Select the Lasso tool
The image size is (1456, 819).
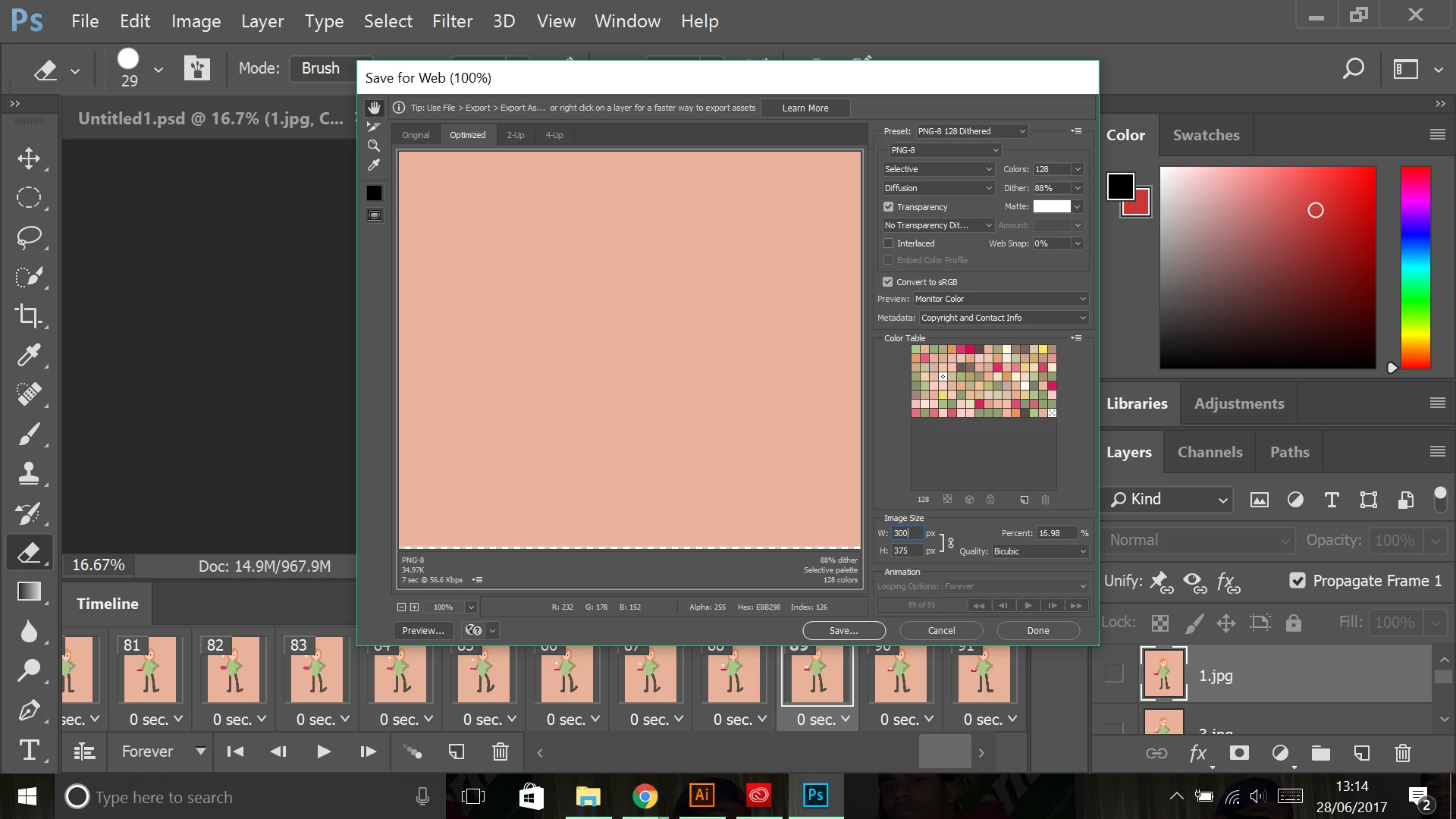(29, 237)
